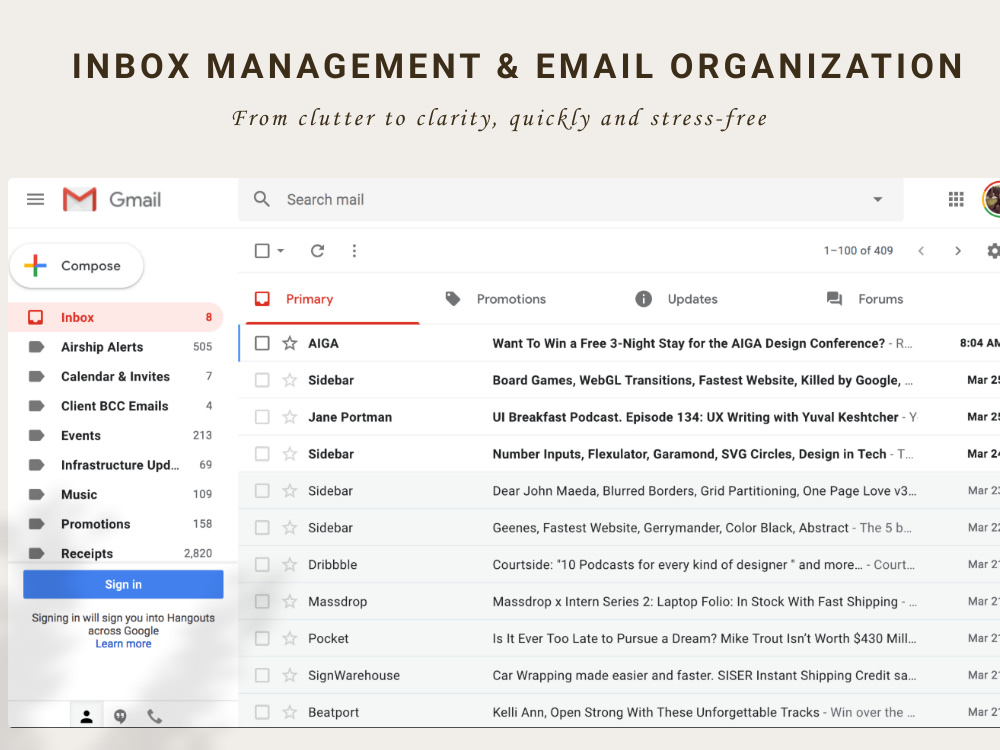
Task: Click the Events label icon
Action: pyautogui.click(x=36, y=436)
